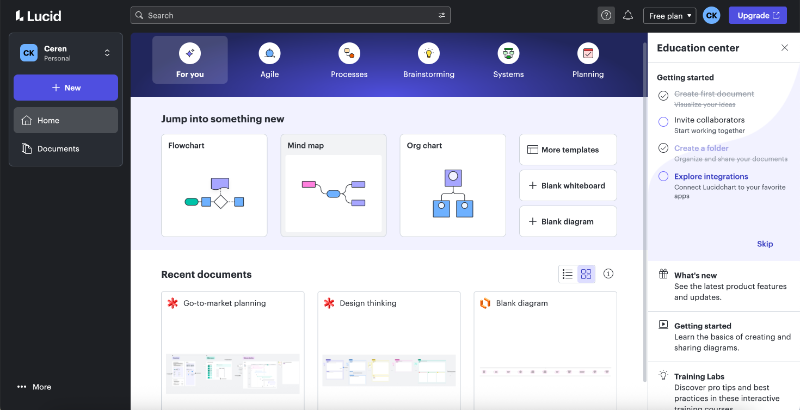The image size is (800, 410).
Task: Click the Lucid logo
Action: (x=38, y=16)
